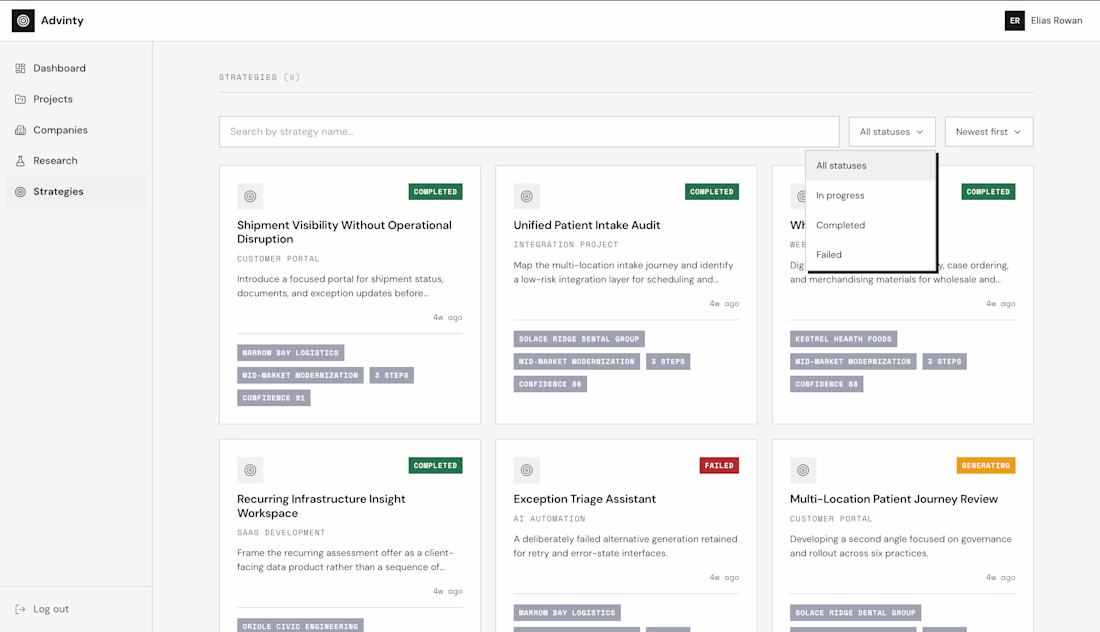Click the Strategies target icon in sidebar
The height and width of the screenshot is (632, 1100).
[x=20, y=191]
